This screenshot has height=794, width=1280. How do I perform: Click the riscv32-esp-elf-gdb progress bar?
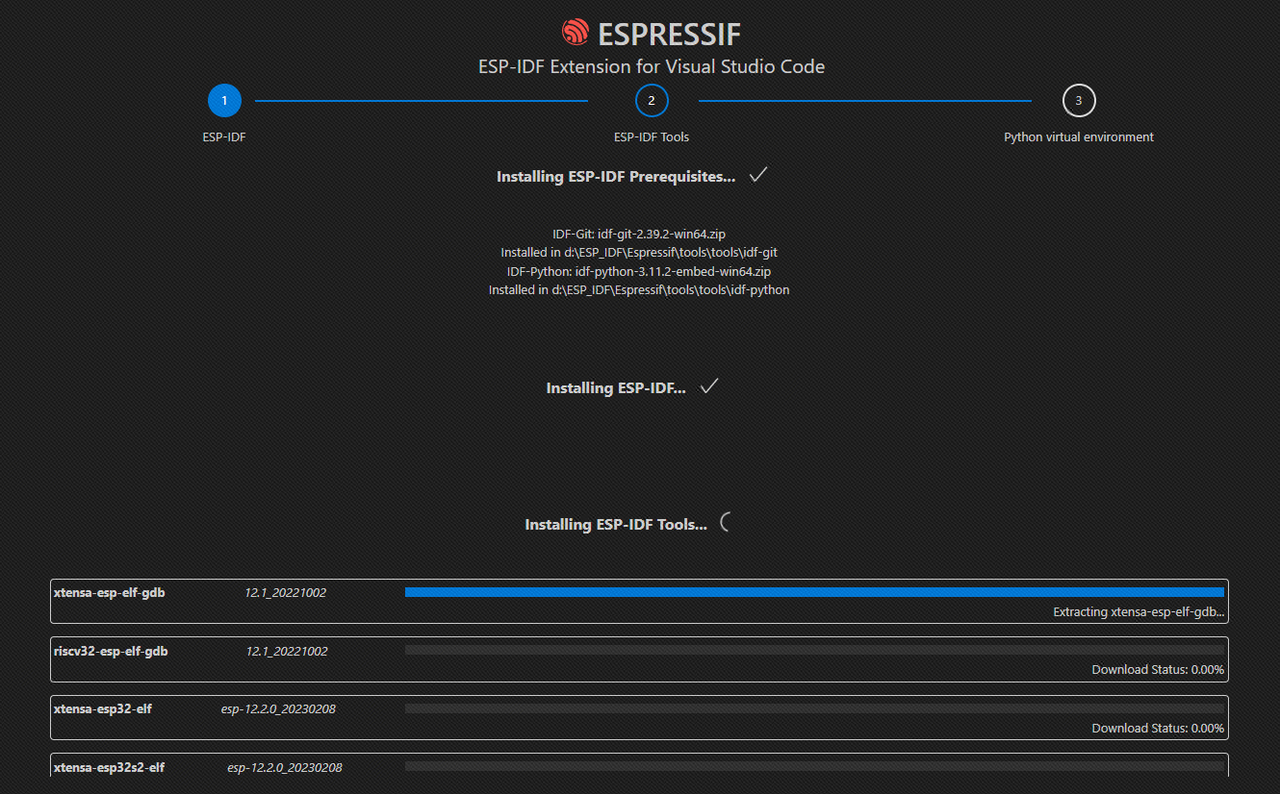(814, 650)
